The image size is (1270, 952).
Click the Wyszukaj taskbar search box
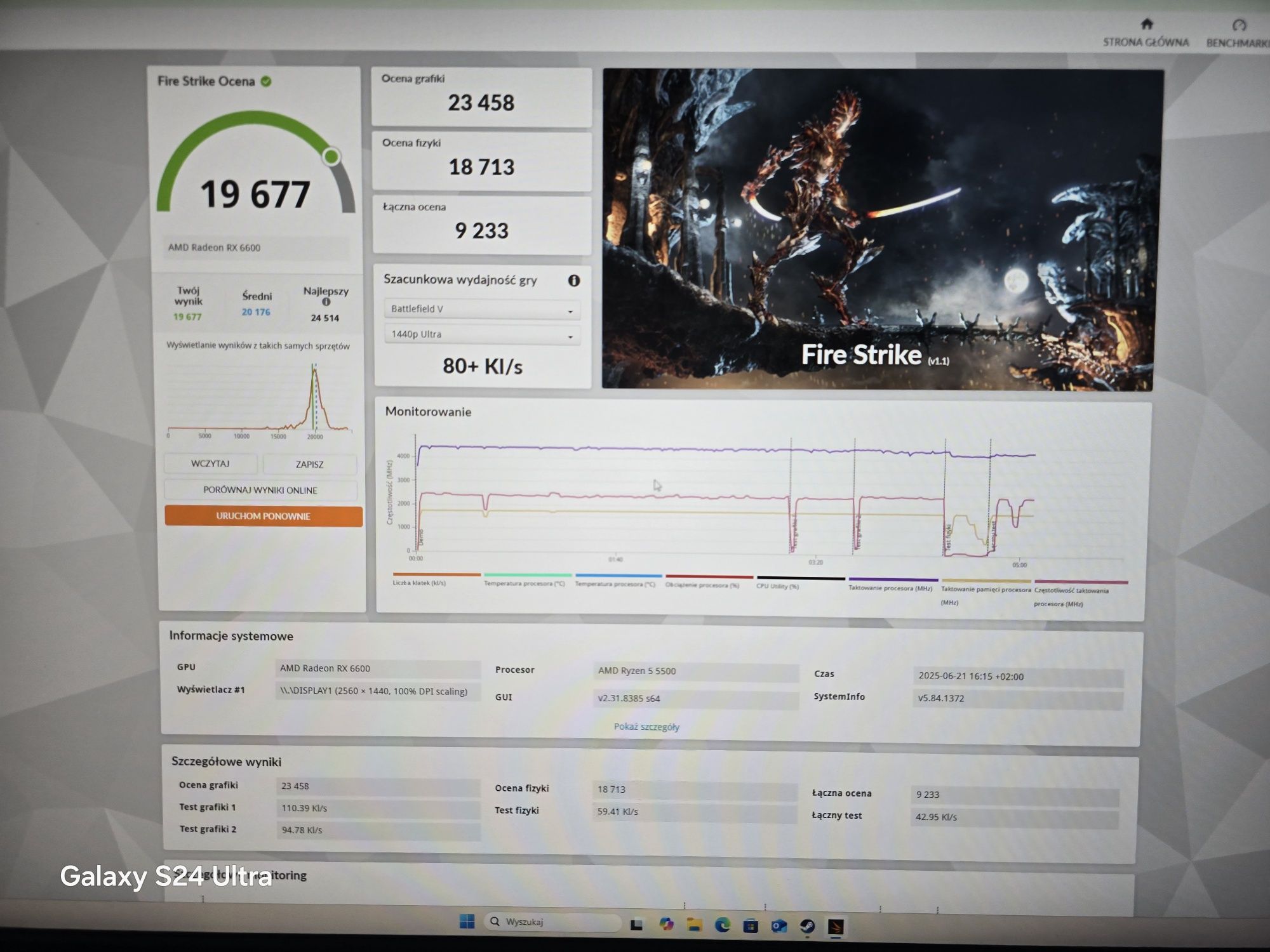[x=552, y=922]
